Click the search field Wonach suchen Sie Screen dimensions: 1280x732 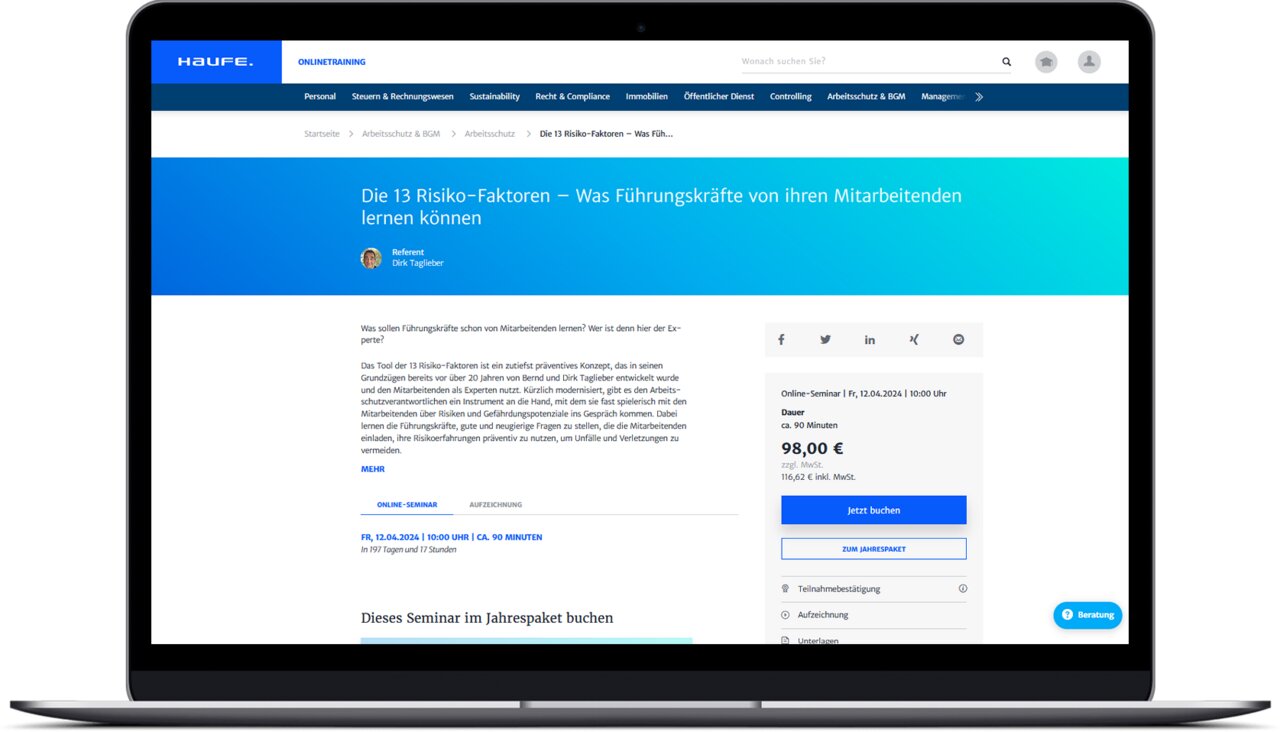(865, 62)
